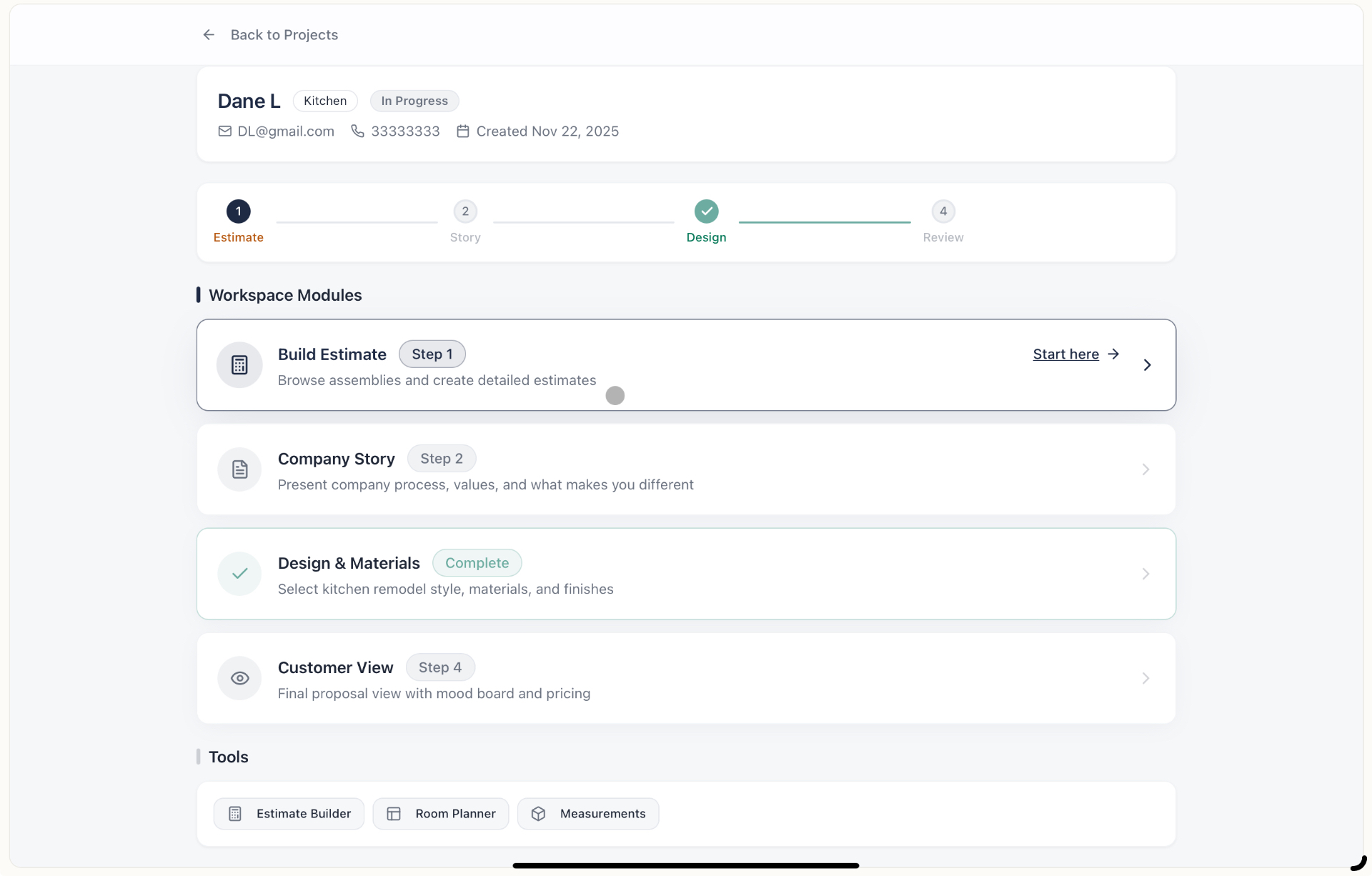The image size is (1372, 876).
Task: Click the DL@gmail.com email address
Action: pos(286,131)
